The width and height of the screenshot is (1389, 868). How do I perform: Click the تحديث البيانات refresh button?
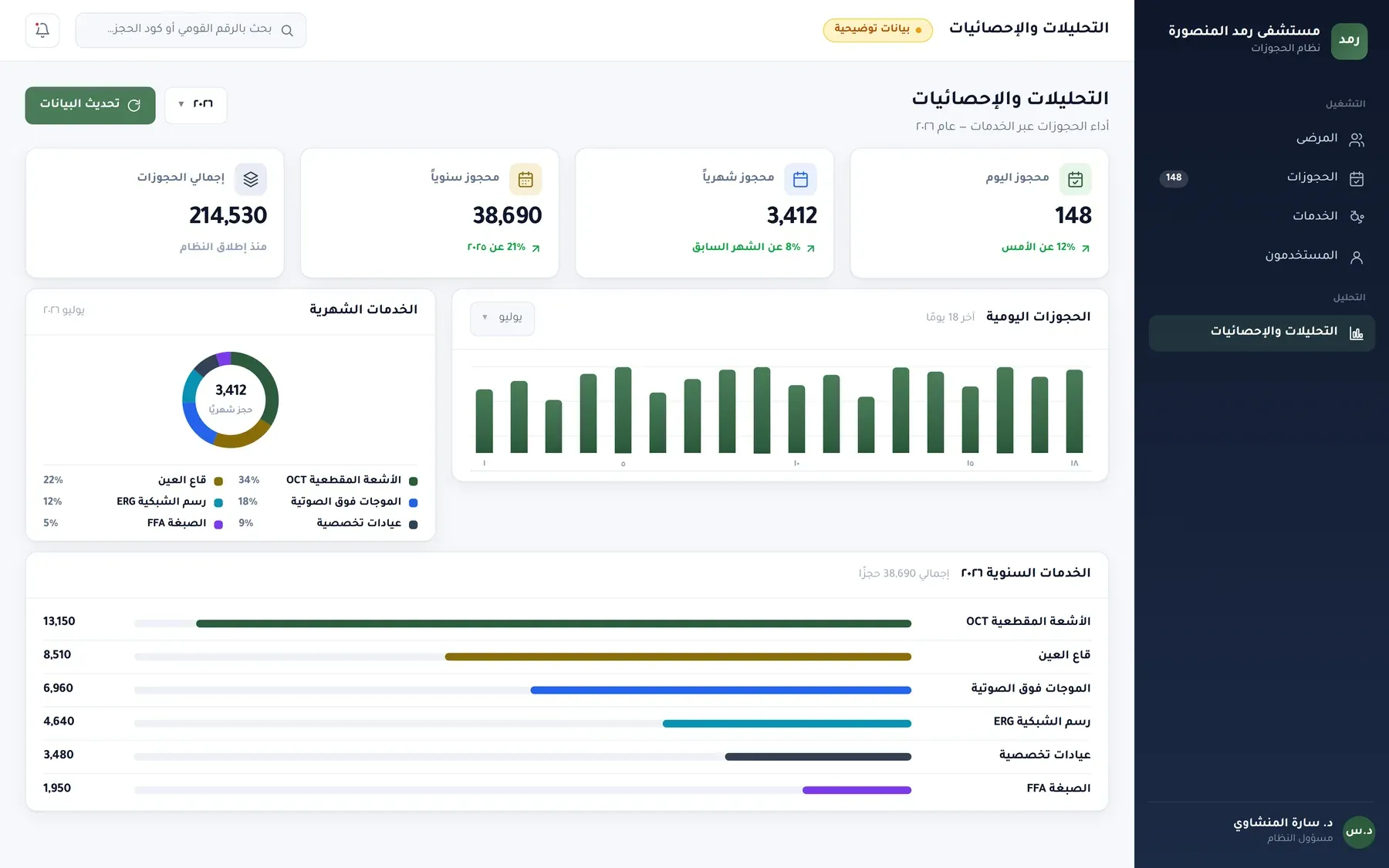pos(90,105)
